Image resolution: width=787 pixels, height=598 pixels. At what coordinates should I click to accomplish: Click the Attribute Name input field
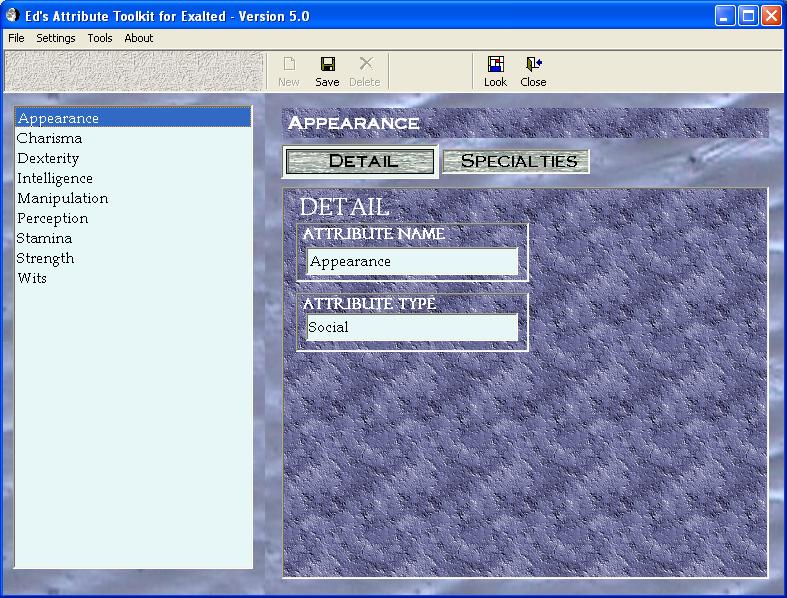click(412, 261)
